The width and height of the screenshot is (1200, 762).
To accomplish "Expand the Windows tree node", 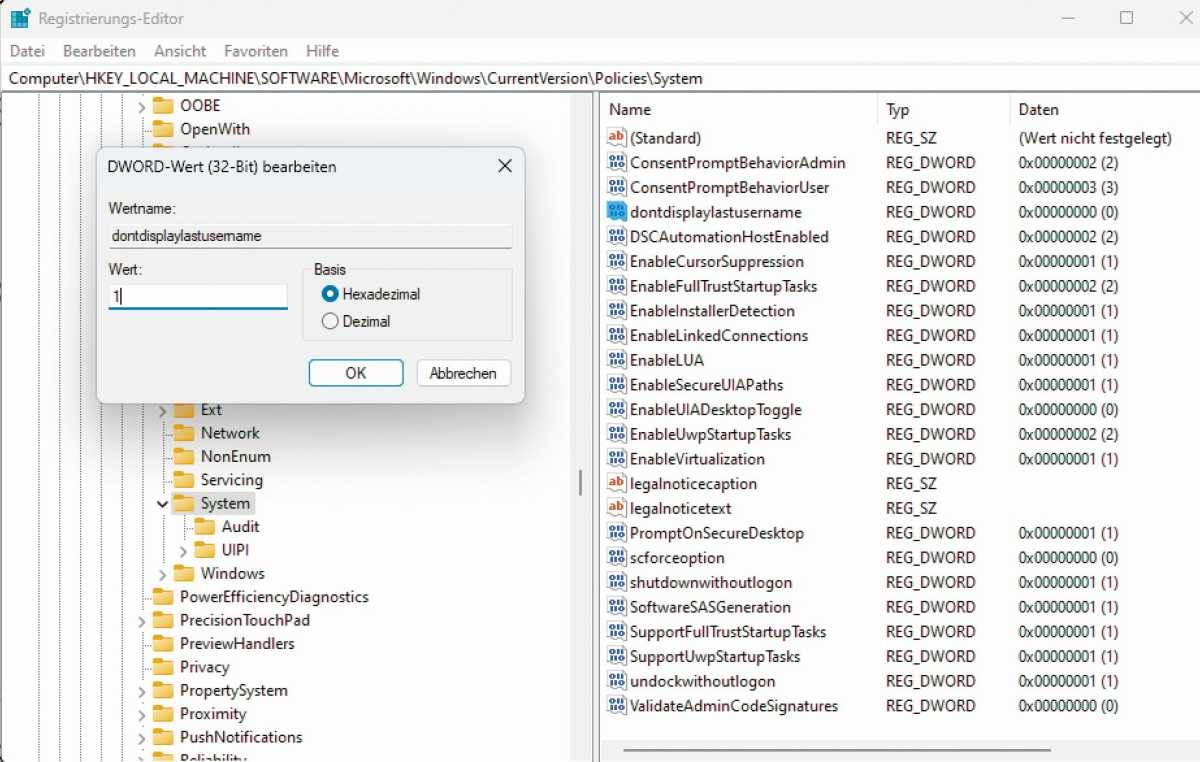I will pos(162,574).
